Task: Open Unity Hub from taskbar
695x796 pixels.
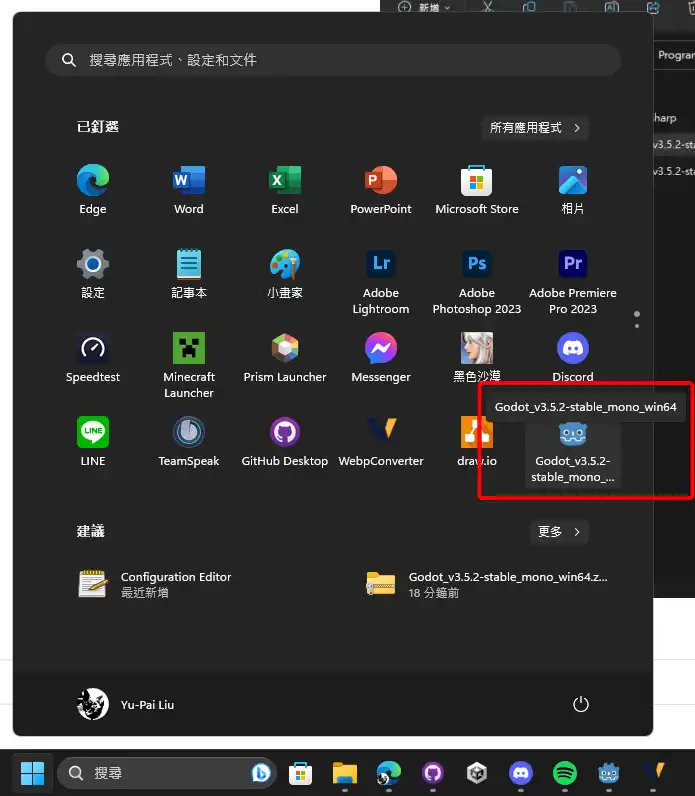Action: [x=477, y=773]
